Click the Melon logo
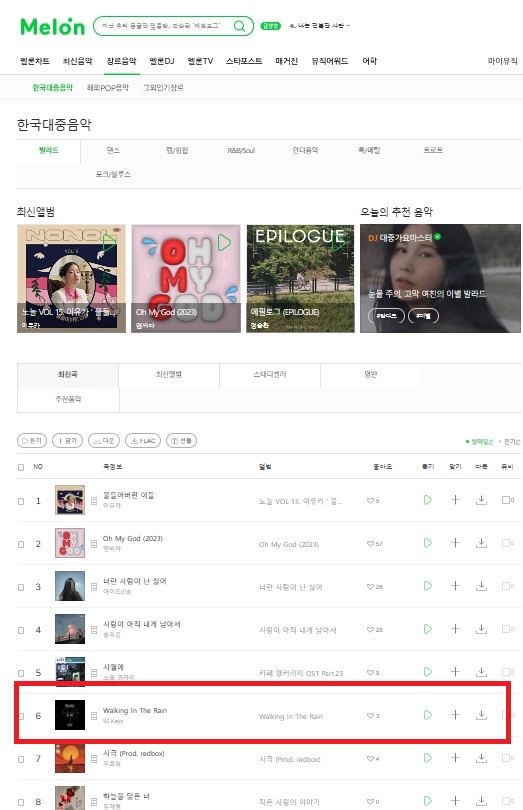Image resolution: width=523 pixels, height=810 pixels. (52, 26)
